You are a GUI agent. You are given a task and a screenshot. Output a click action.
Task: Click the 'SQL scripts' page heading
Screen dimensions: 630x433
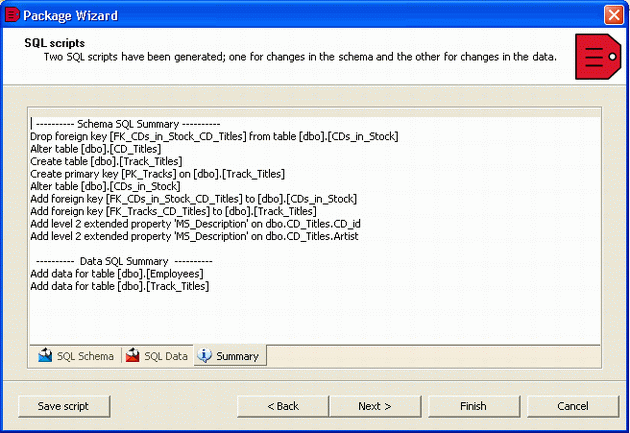pos(55,43)
